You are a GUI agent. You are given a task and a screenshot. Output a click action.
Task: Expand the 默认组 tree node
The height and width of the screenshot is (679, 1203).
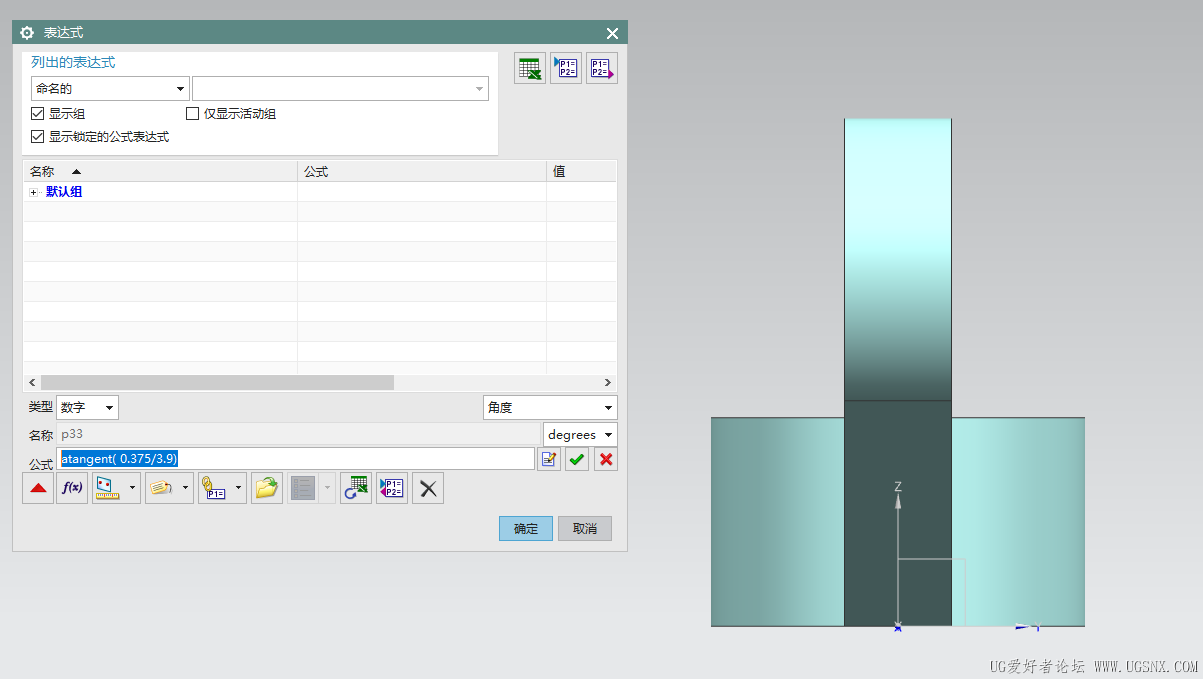pos(34,192)
